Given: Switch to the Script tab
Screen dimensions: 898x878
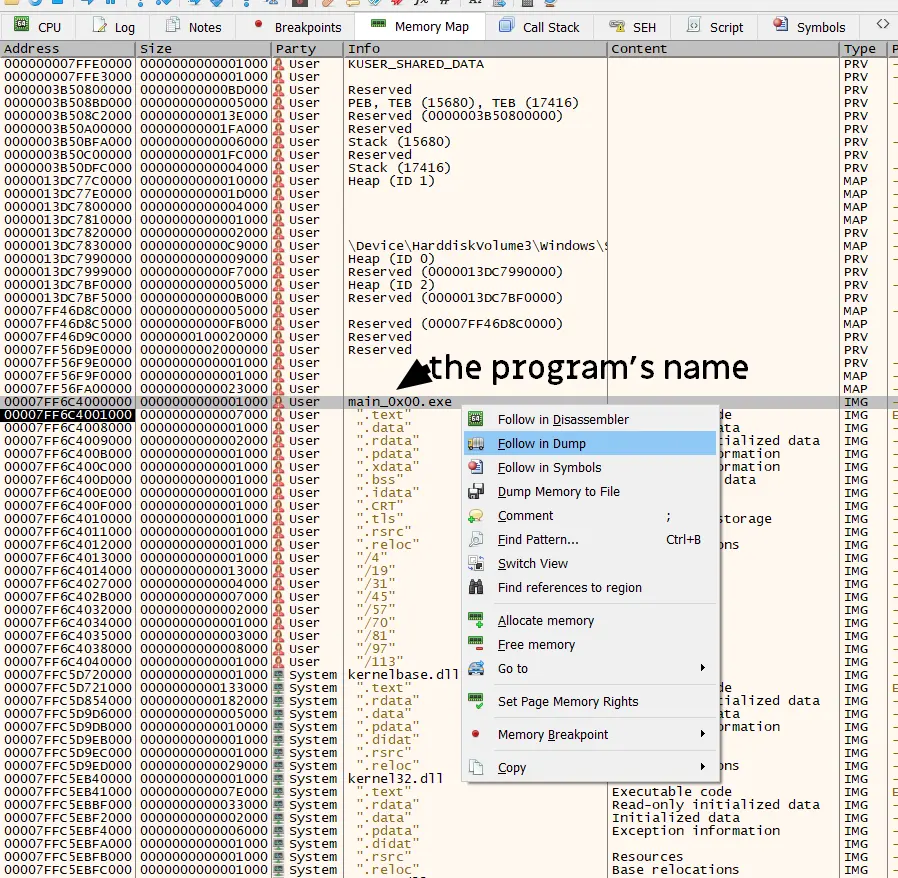Looking at the screenshot, I should [713, 27].
